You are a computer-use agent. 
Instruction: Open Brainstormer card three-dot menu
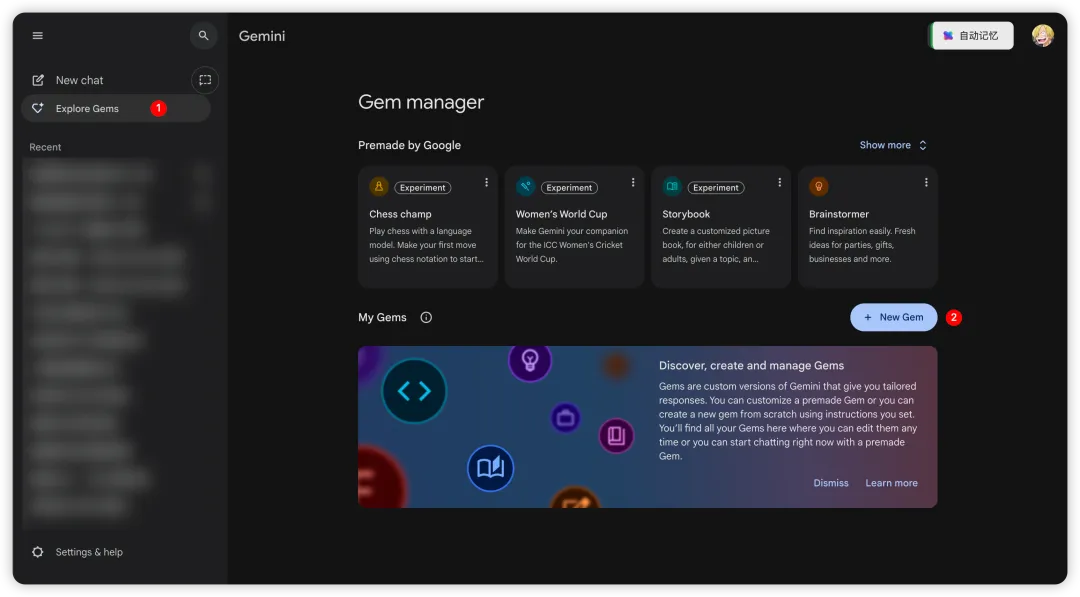point(926,182)
